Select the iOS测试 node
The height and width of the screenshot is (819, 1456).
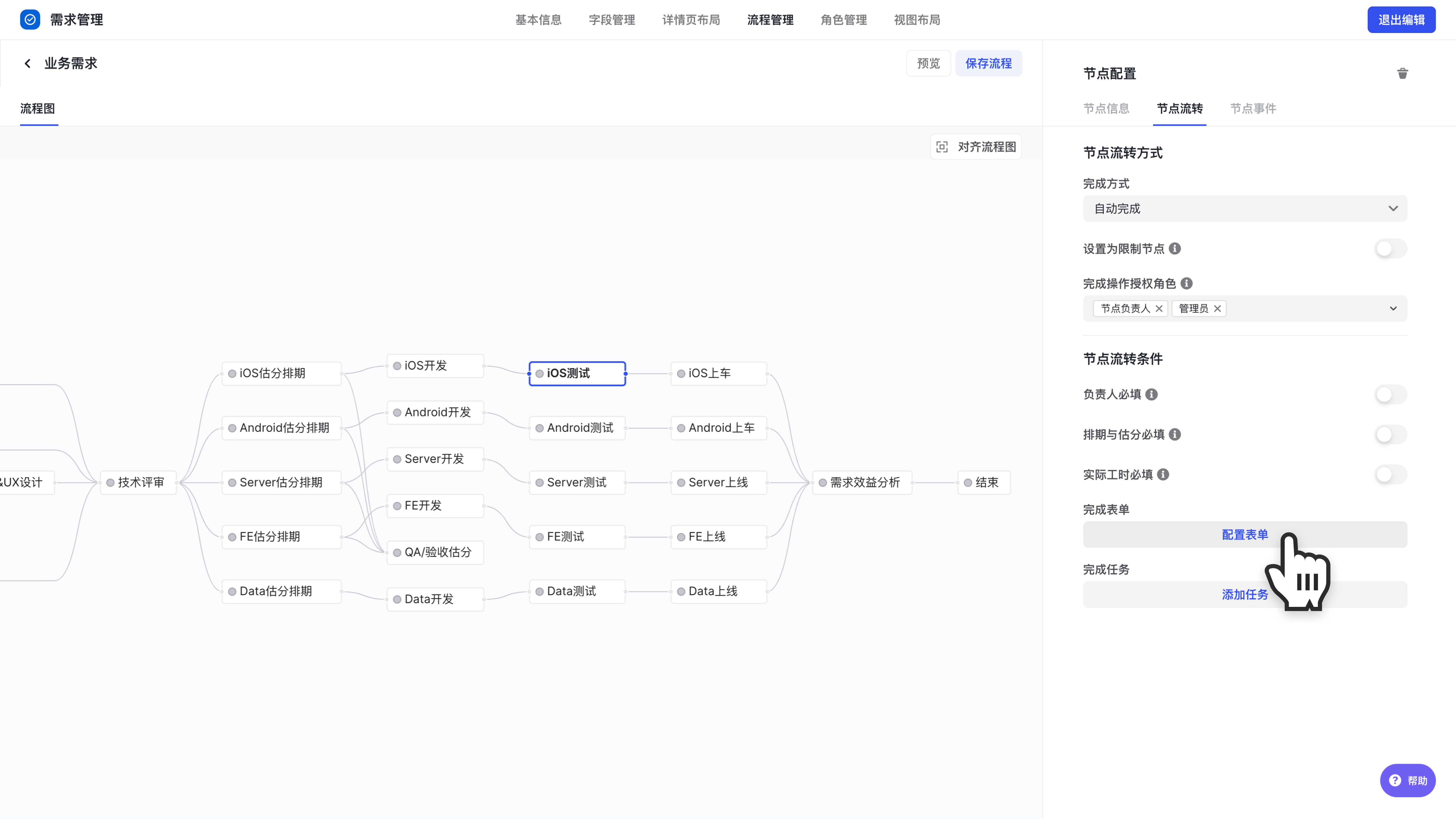(577, 373)
